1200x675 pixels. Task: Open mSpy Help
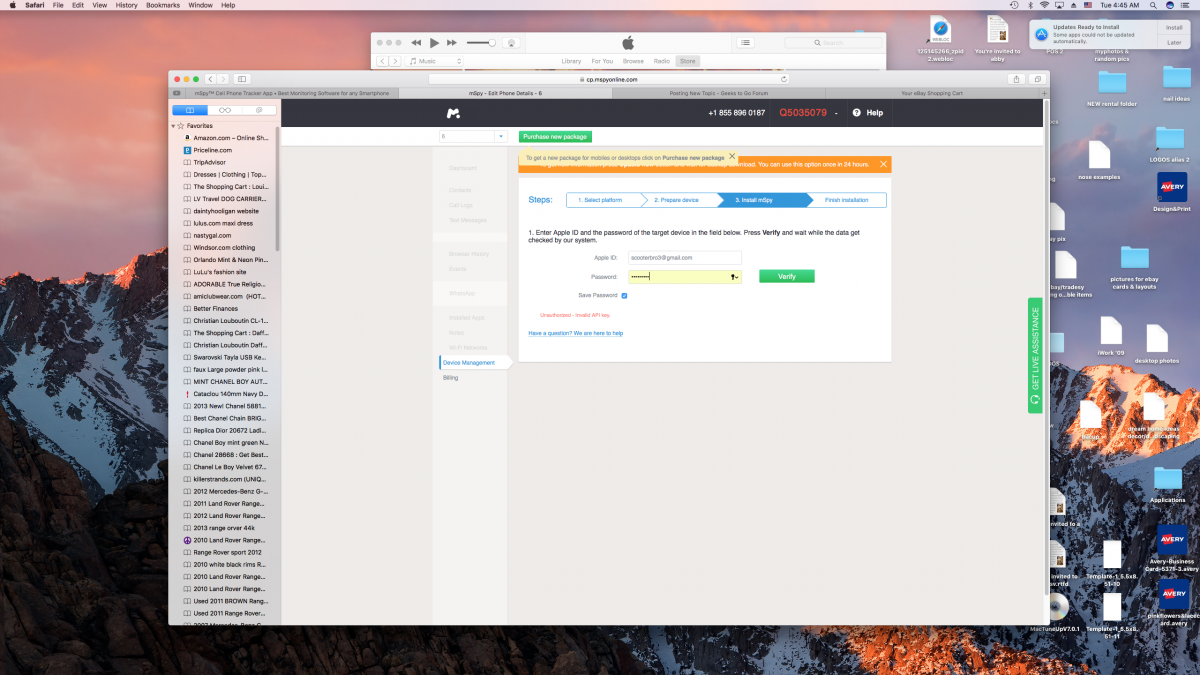868,113
